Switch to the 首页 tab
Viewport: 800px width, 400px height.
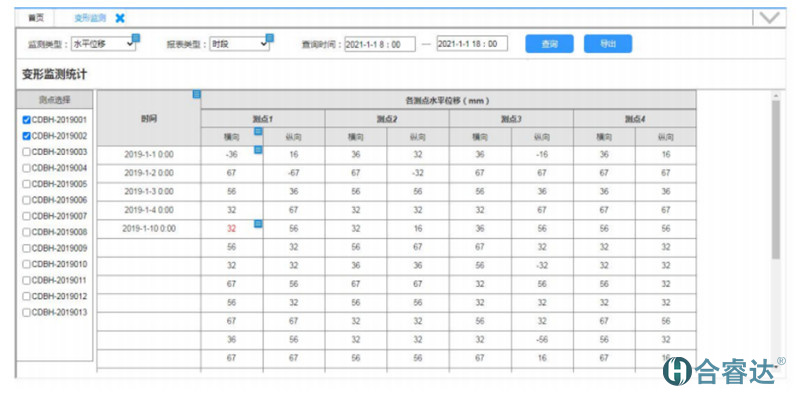point(36,18)
